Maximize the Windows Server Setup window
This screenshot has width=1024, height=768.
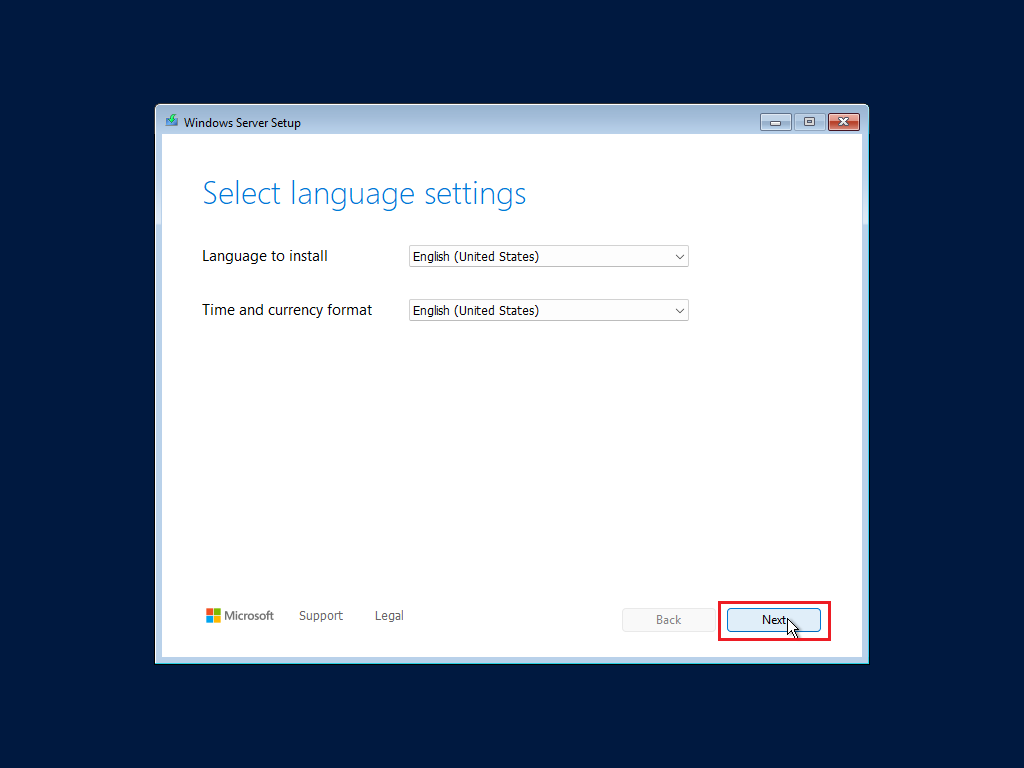(x=809, y=122)
